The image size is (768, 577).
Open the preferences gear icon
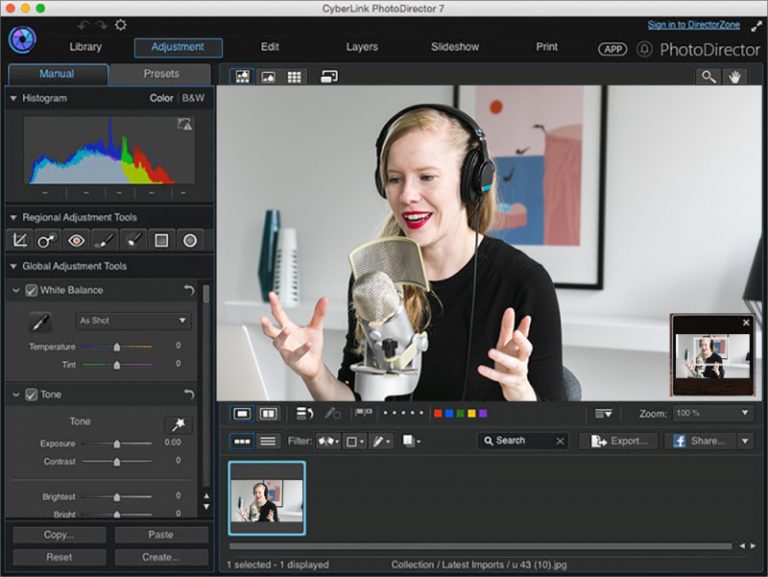click(x=121, y=25)
